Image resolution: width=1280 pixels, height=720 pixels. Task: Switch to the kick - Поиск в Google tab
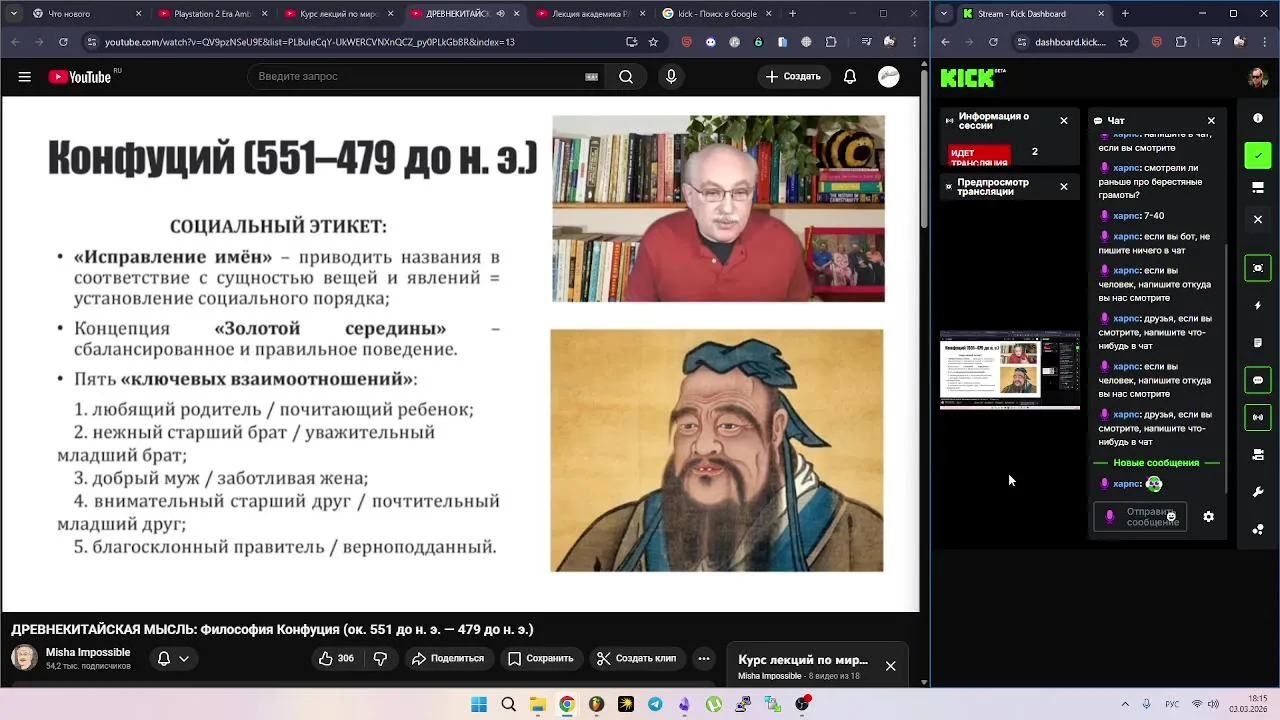pyautogui.click(x=718, y=14)
